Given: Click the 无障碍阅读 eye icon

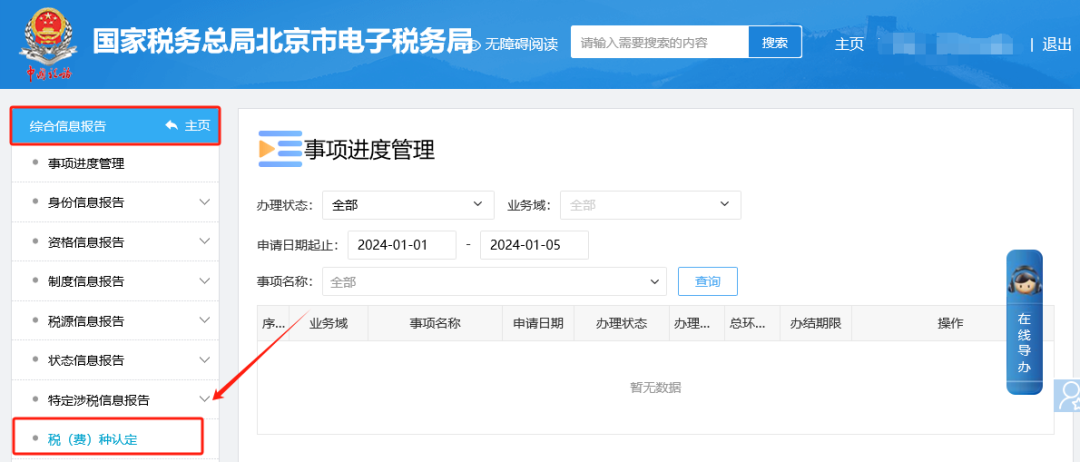Looking at the screenshot, I should 476,43.
